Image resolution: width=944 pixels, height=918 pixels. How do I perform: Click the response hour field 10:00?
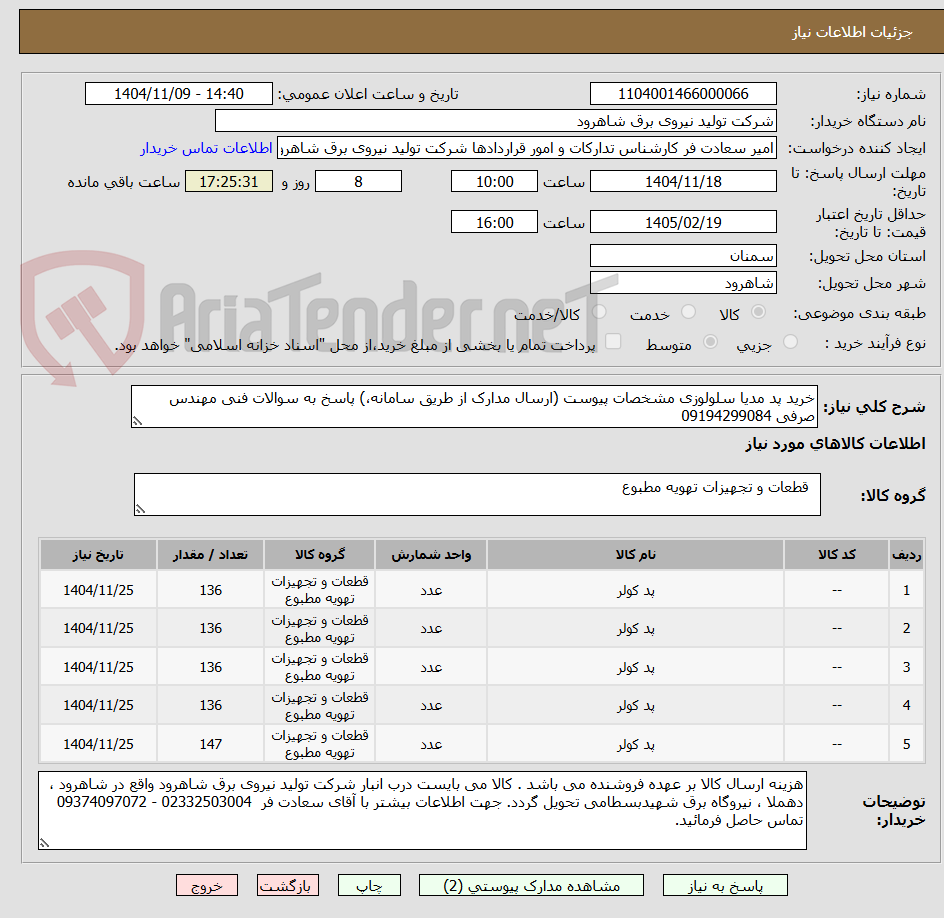[494, 181]
